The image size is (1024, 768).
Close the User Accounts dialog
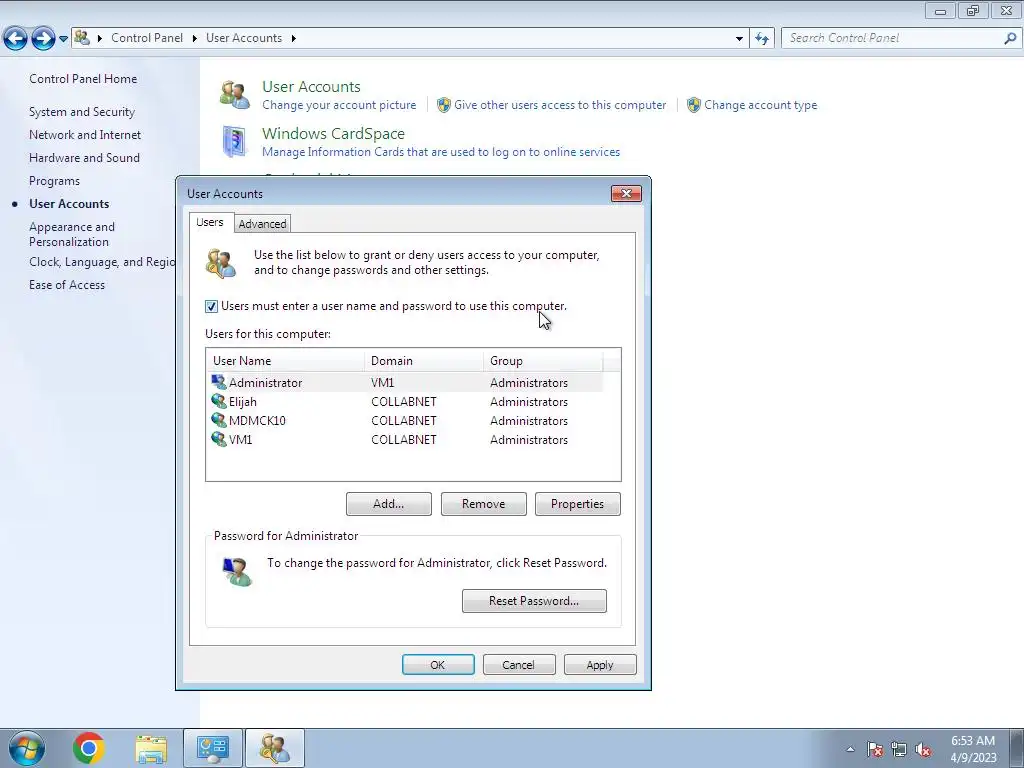[626, 193]
